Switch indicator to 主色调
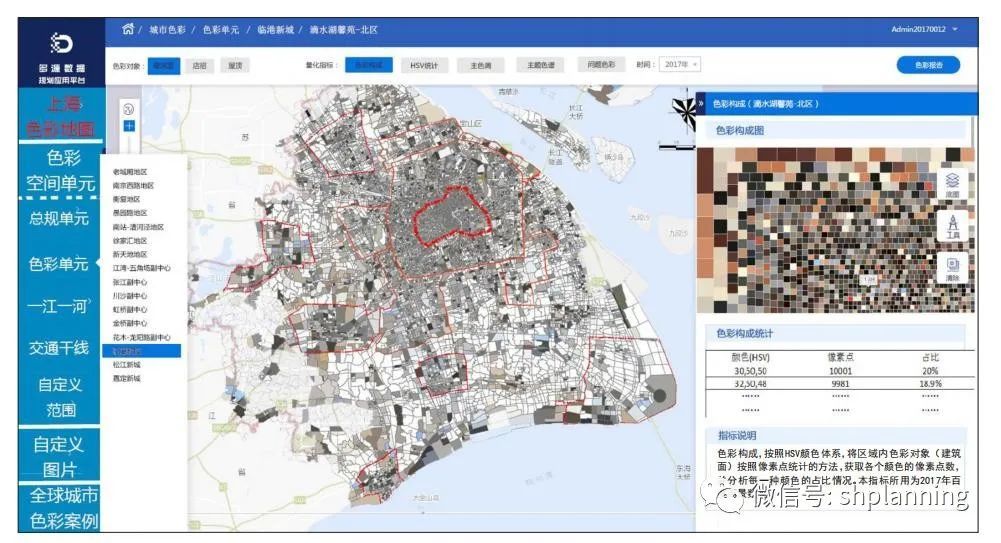This screenshot has width=1001, height=543. pyautogui.click(x=481, y=65)
